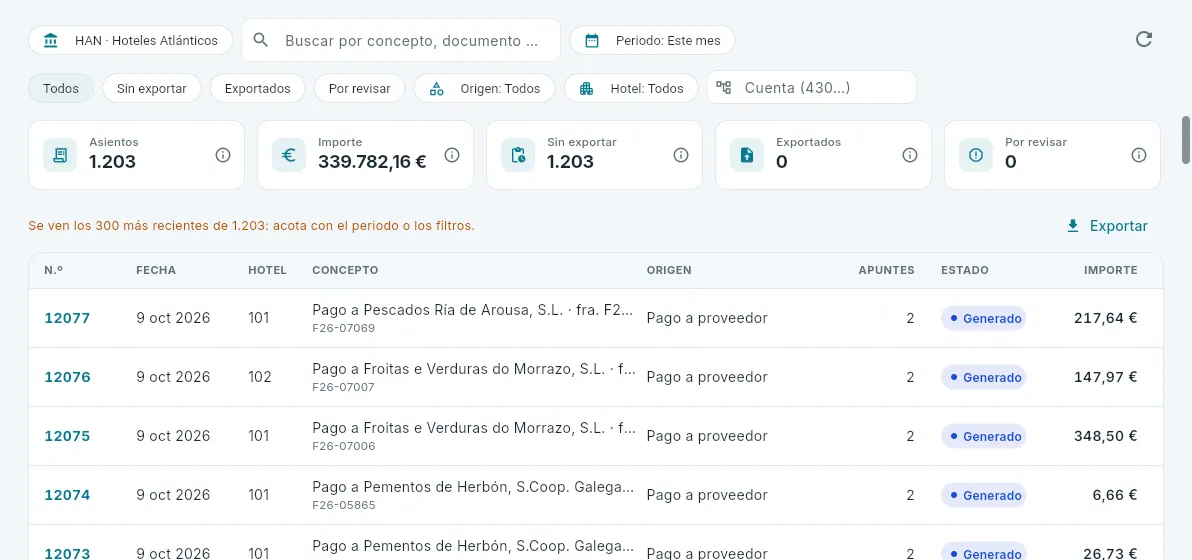Open the Hotel: Todos dropdown
The image size is (1192, 560).
(x=631, y=88)
